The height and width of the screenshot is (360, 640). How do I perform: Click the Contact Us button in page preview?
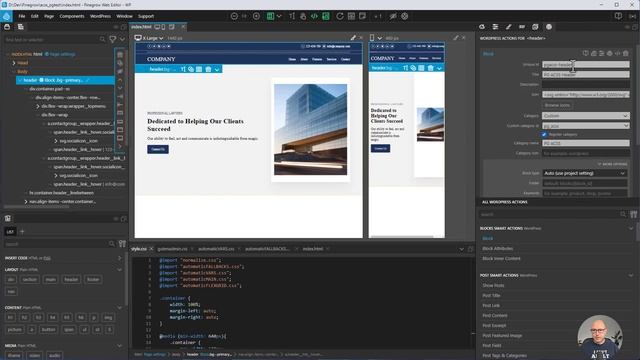point(158,149)
